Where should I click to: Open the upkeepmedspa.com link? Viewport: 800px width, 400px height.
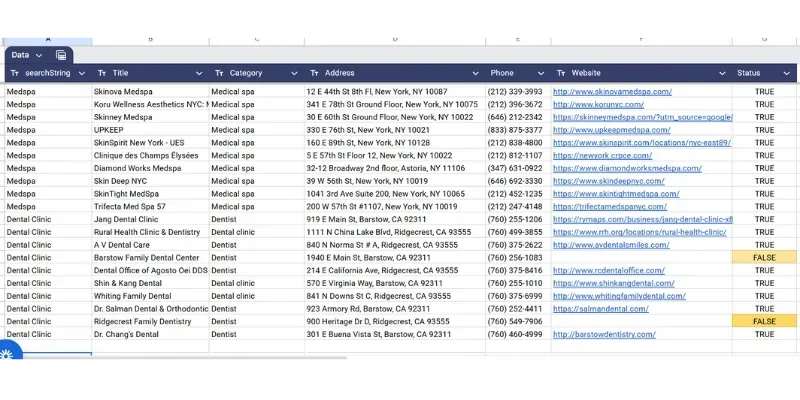[x=612, y=130]
